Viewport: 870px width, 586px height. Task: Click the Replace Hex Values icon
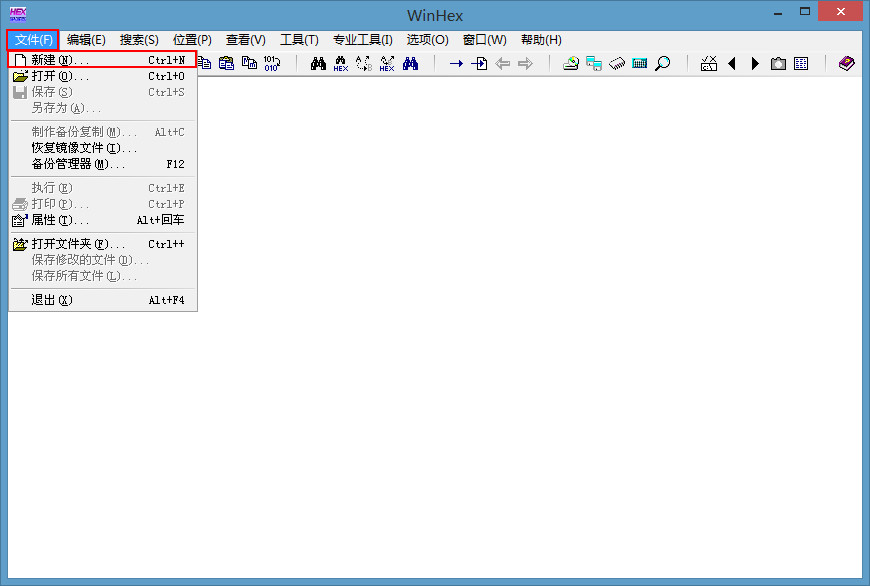(387, 63)
